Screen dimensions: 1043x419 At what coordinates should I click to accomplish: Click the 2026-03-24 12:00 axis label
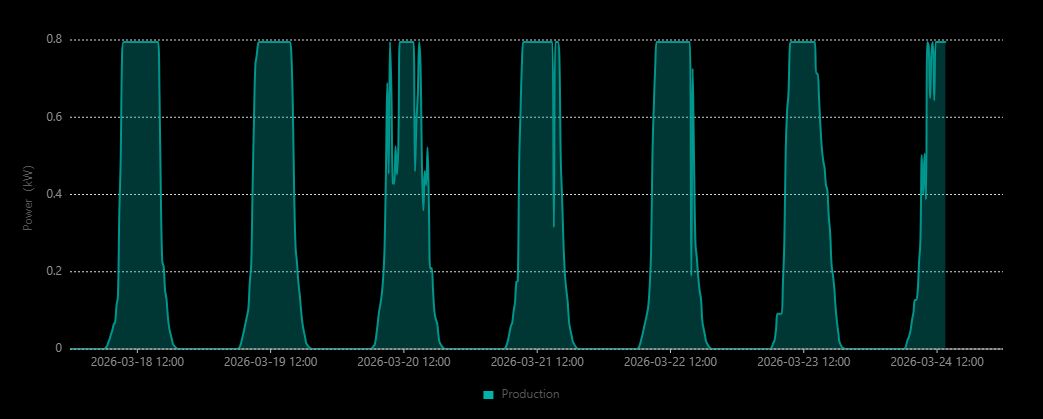pos(937,361)
